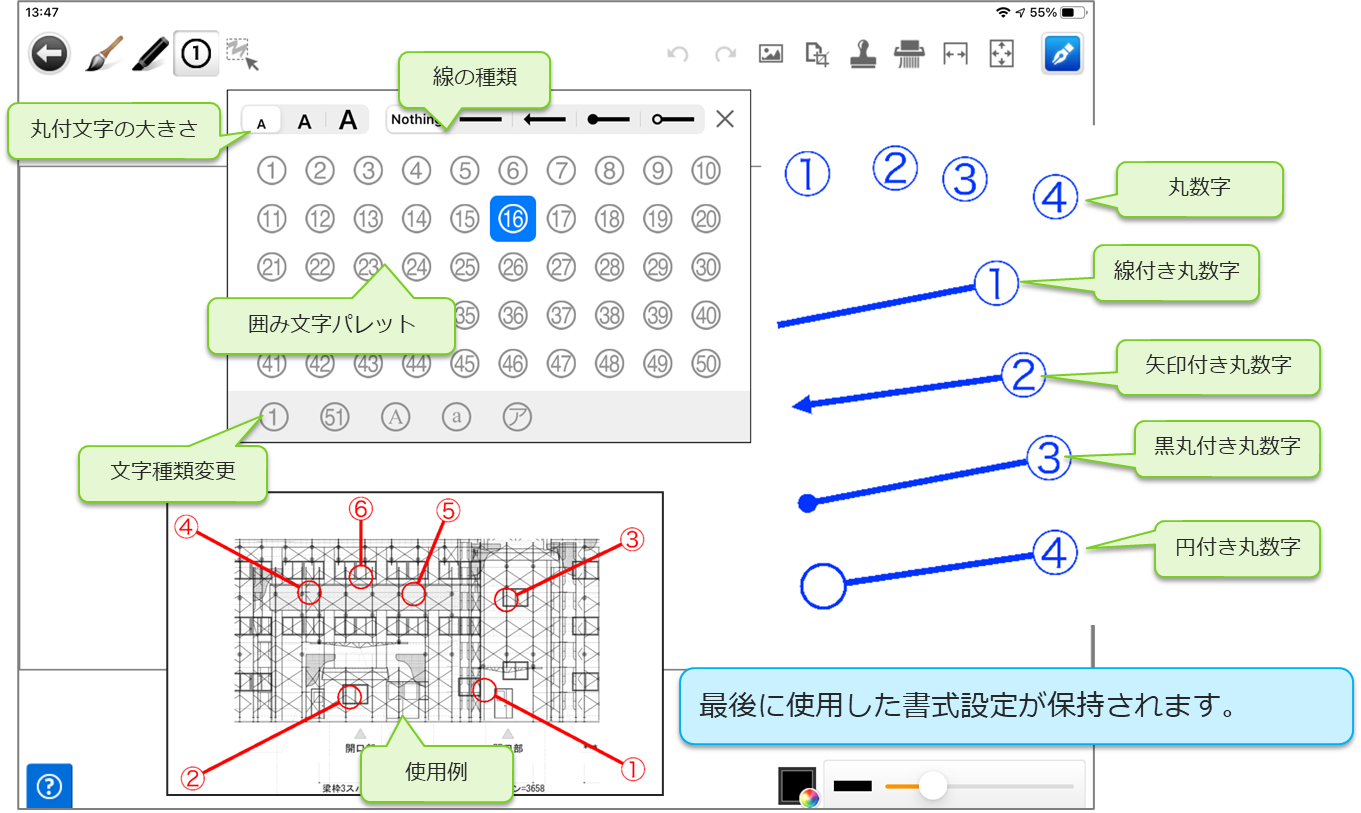1361x813 pixels.
Task: Close the enclosed character palette
Action: 725,119
